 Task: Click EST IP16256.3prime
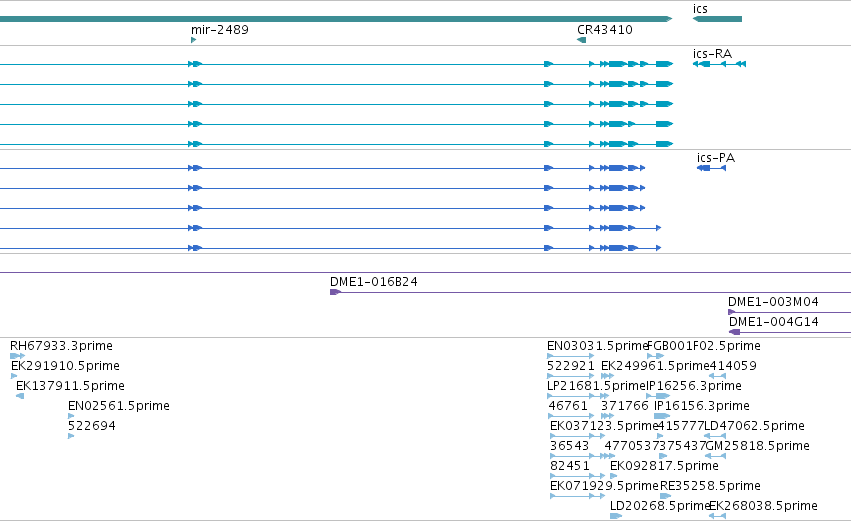(x=694, y=386)
